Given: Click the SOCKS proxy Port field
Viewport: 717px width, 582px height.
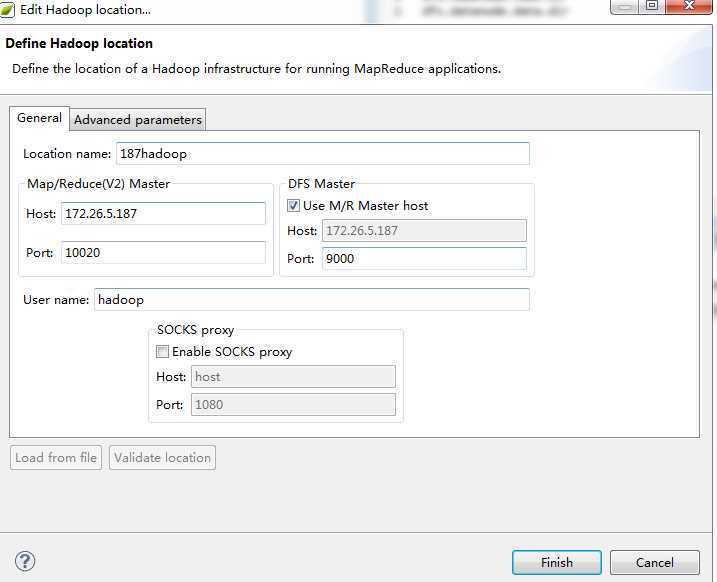Looking at the screenshot, I should (293, 405).
